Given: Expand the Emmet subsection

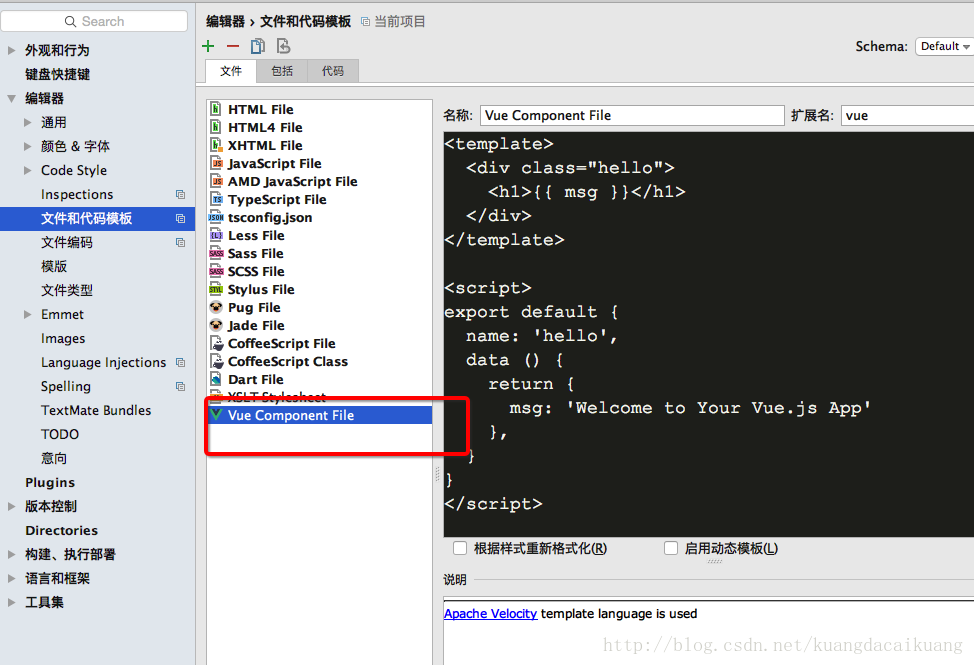Looking at the screenshot, I should coord(27,314).
